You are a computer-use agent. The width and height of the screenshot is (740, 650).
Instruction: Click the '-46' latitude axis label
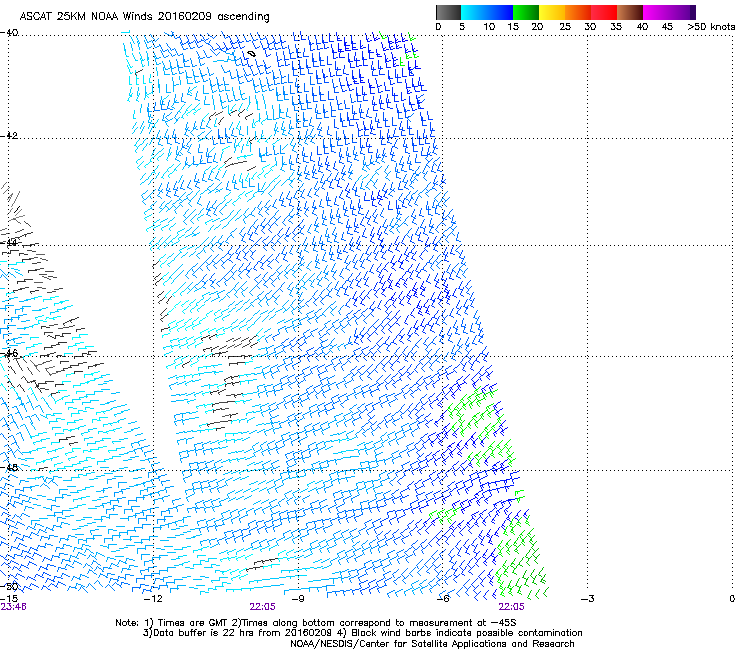pyautogui.click(x=9, y=353)
